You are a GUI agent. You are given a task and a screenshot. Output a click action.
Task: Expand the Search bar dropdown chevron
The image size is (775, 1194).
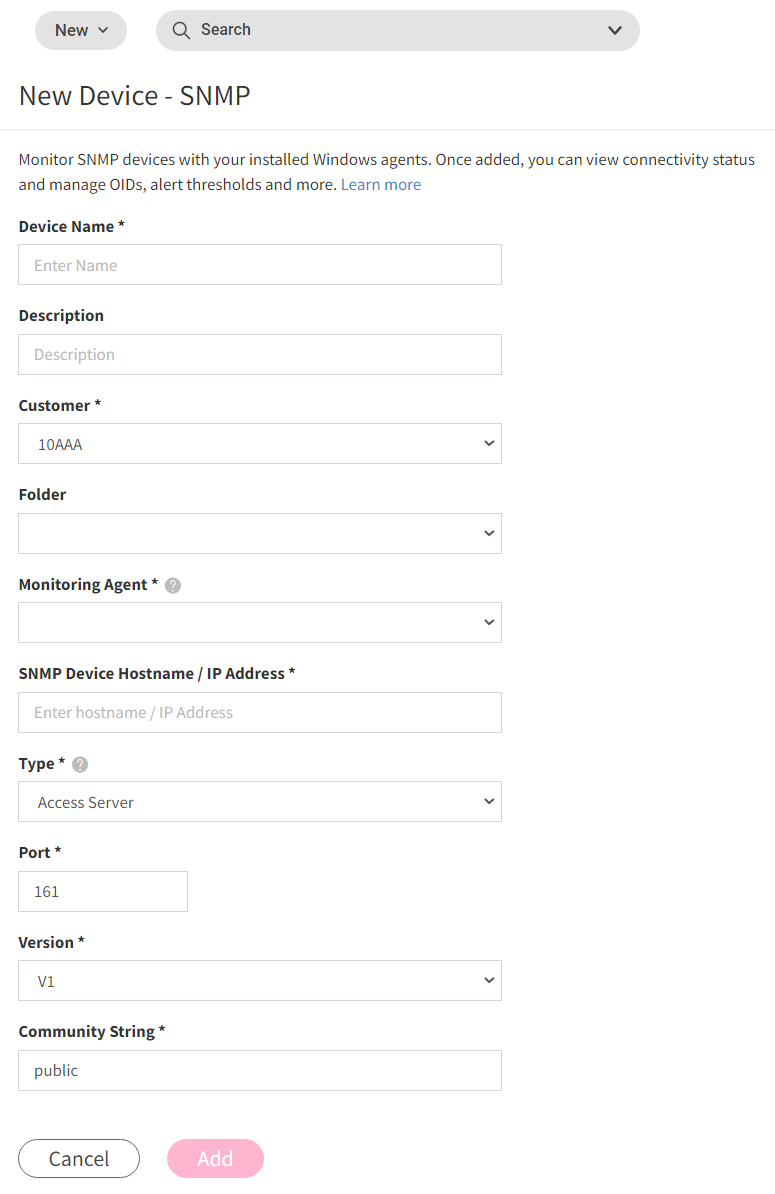point(614,30)
